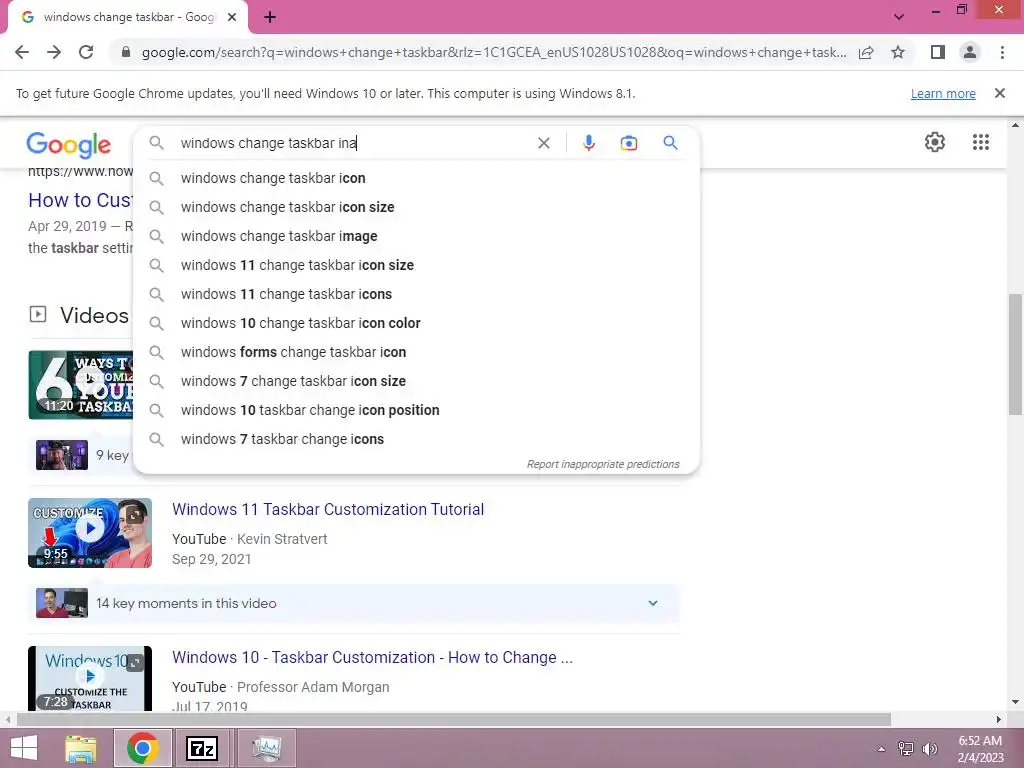Open Chrome's three-dot menu
Image resolution: width=1024 pixels, height=768 pixels.
pos(1002,52)
